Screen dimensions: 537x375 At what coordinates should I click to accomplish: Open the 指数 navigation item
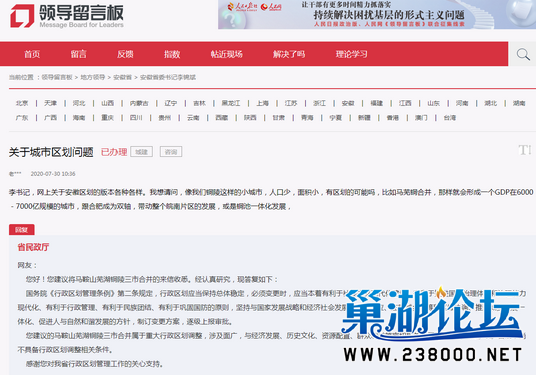(x=172, y=54)
